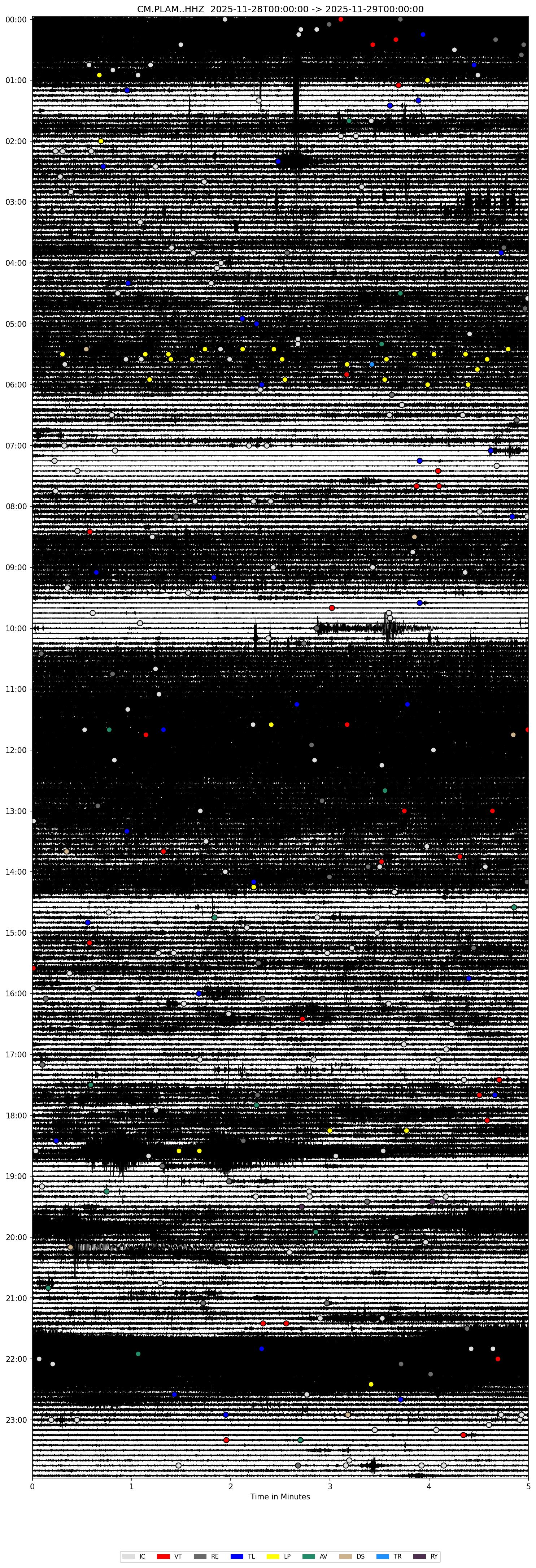The width and height of the screenshot is (536, 1568).
Task: Click the 'Time in Minutes' axis label
Action: 280,1497
